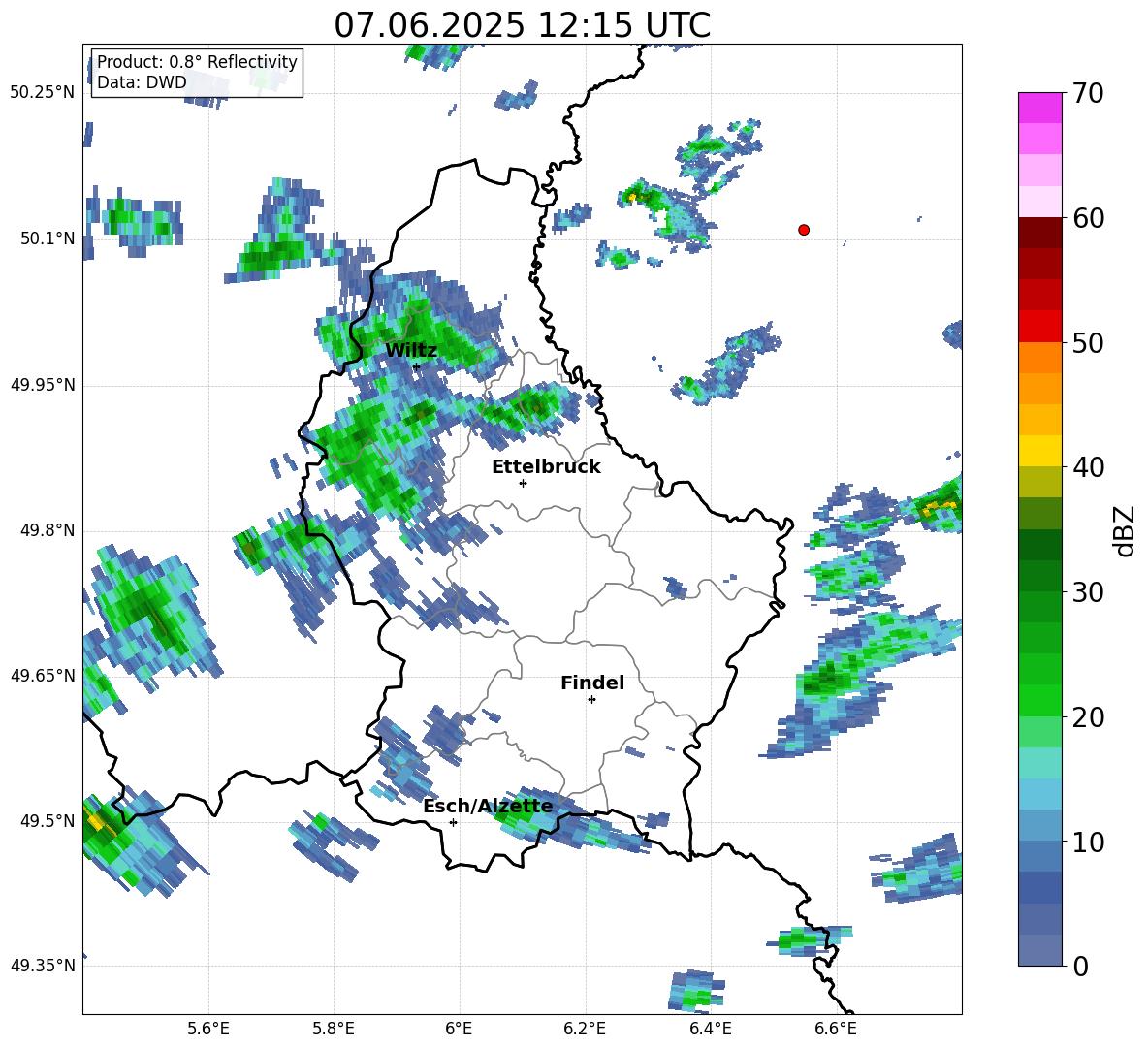Pick the bright red colorbar swatch near 50
The width and height of the screenshot is (1148, 1048).
(1039, 327)
